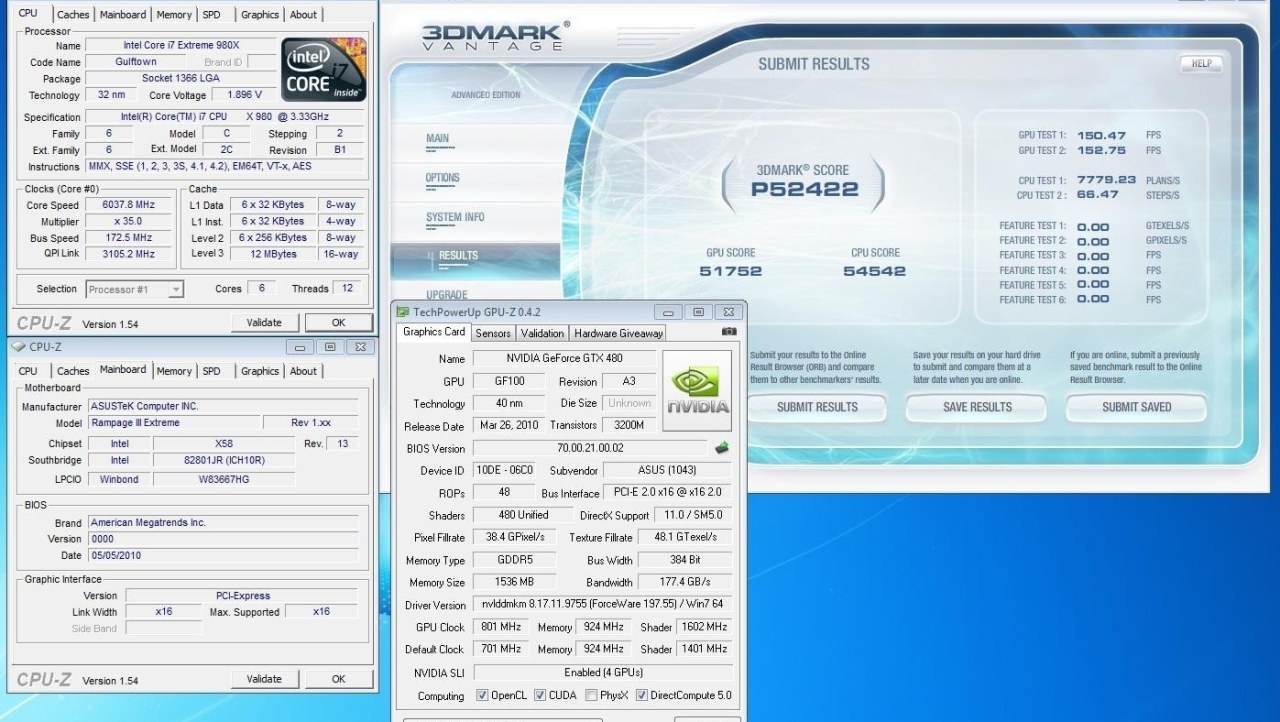Click the SAVE RESULTS button
This screenshot has width=1280, height=722.
click(977, 407)
